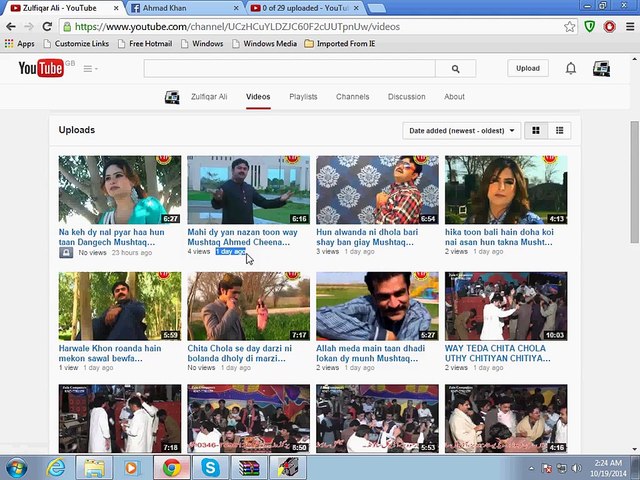Open Skype from the taskbar
640x480 pixels.
(211, 468)
